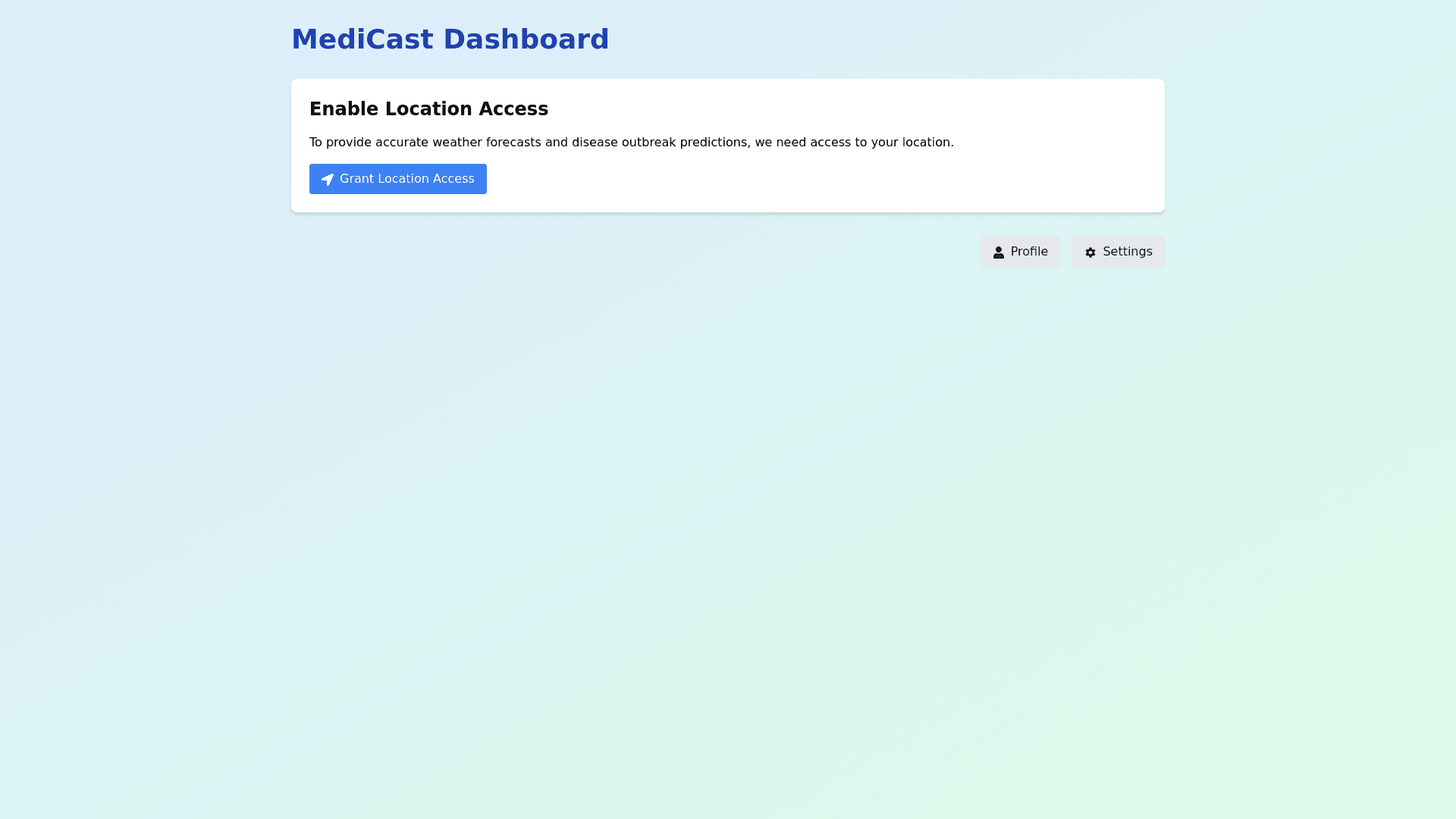Click 'weather forecasts' phrase in description
The image size is (1456, 819).
click(486, 143)
